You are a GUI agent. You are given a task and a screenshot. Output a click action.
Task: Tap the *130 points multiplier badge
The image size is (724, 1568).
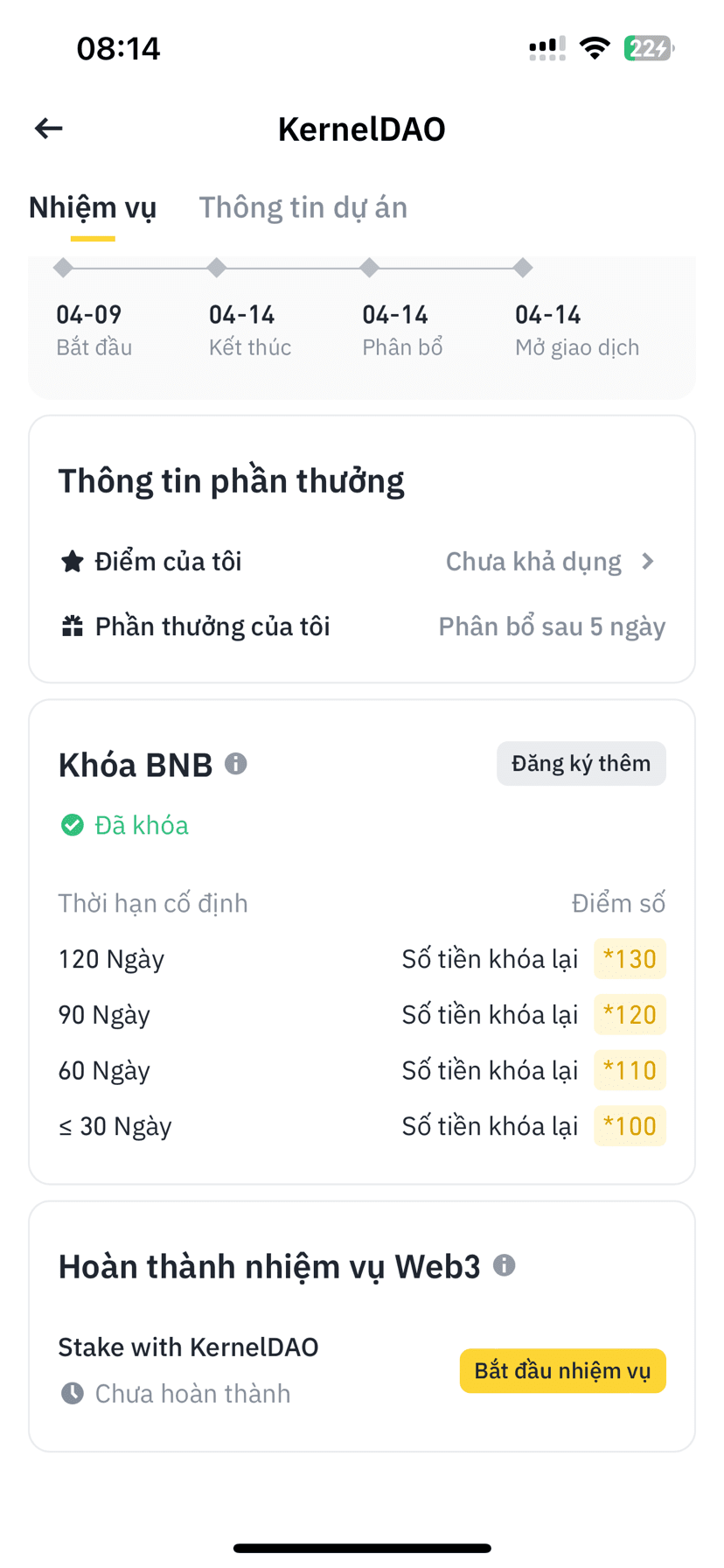pos(630,959)
